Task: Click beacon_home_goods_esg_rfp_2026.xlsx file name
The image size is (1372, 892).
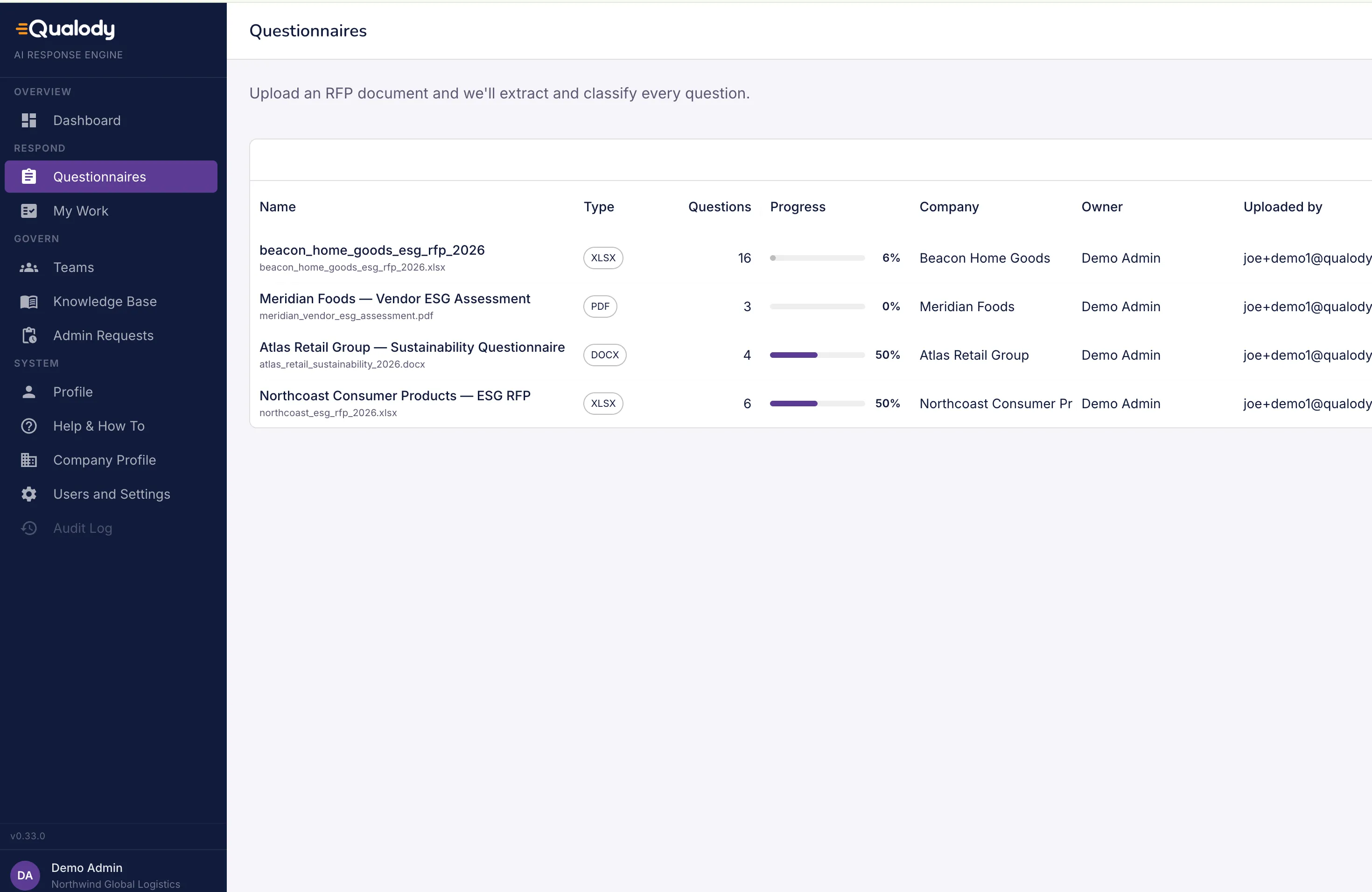Action: click(x=352, y=267)
